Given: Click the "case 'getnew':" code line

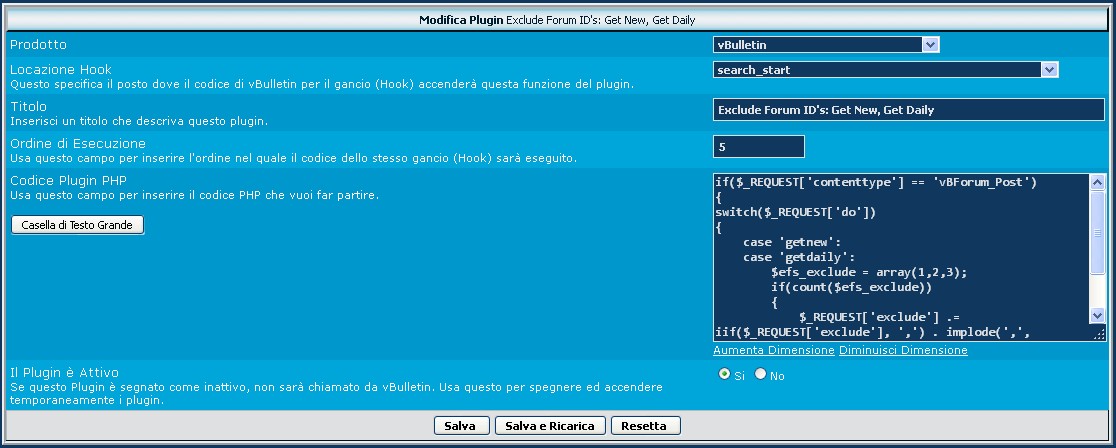Looking at the screenshot, I should pyautogui.click(x=784, y=241).
